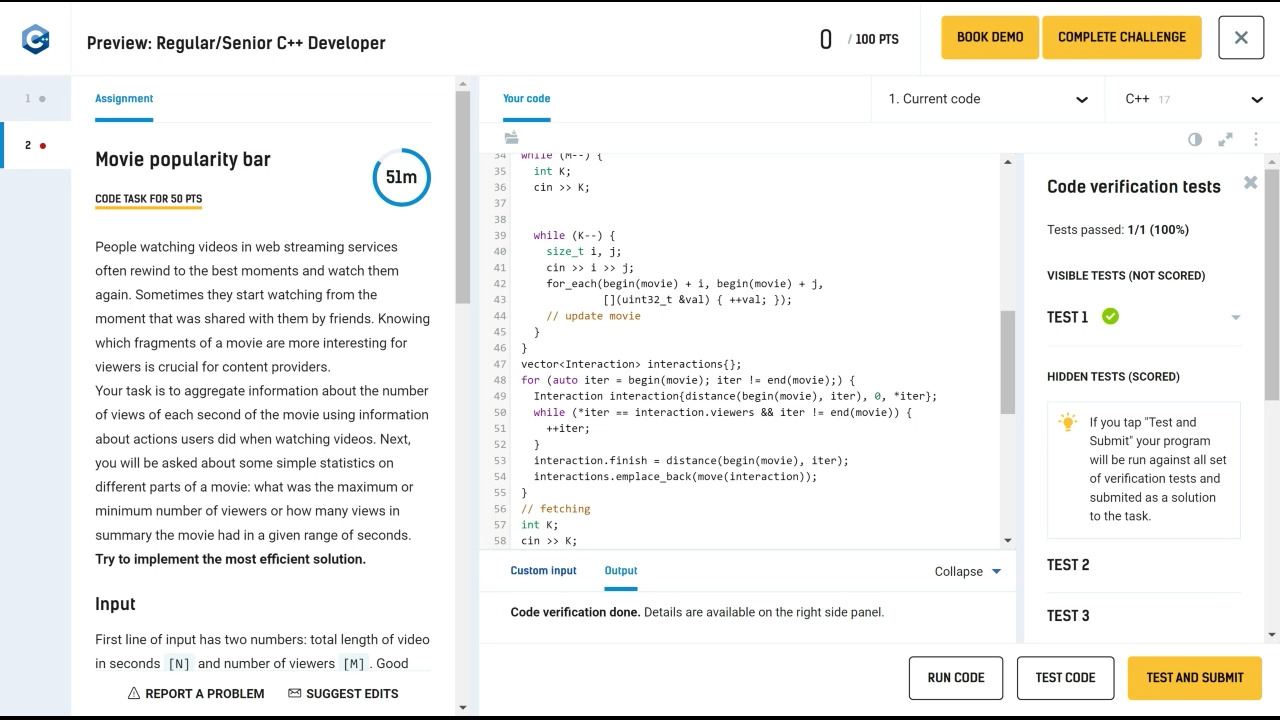Open the three-dot editor options menu
The image size is (1280, 720).
[1256, 139]
